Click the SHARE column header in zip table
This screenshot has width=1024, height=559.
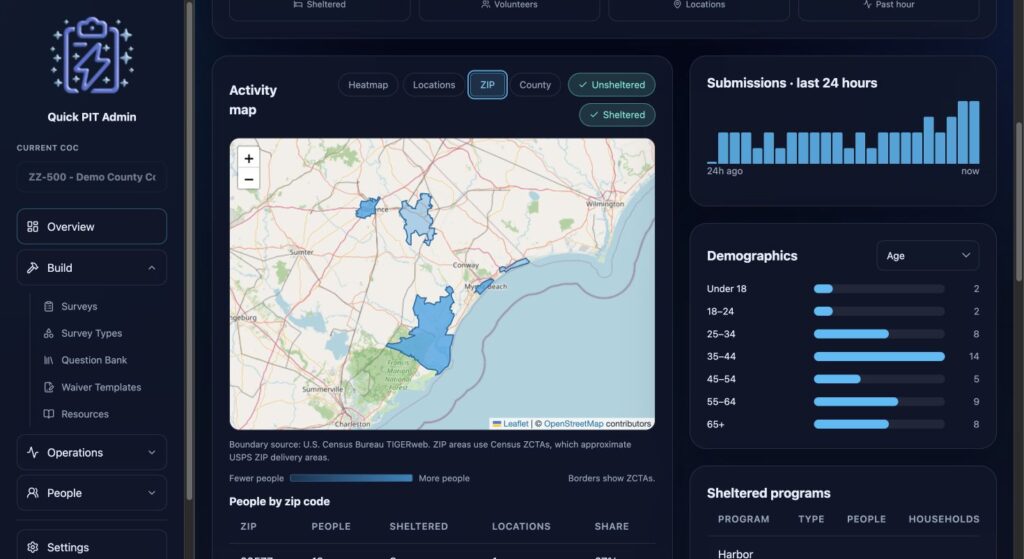[x=612, y=526]
